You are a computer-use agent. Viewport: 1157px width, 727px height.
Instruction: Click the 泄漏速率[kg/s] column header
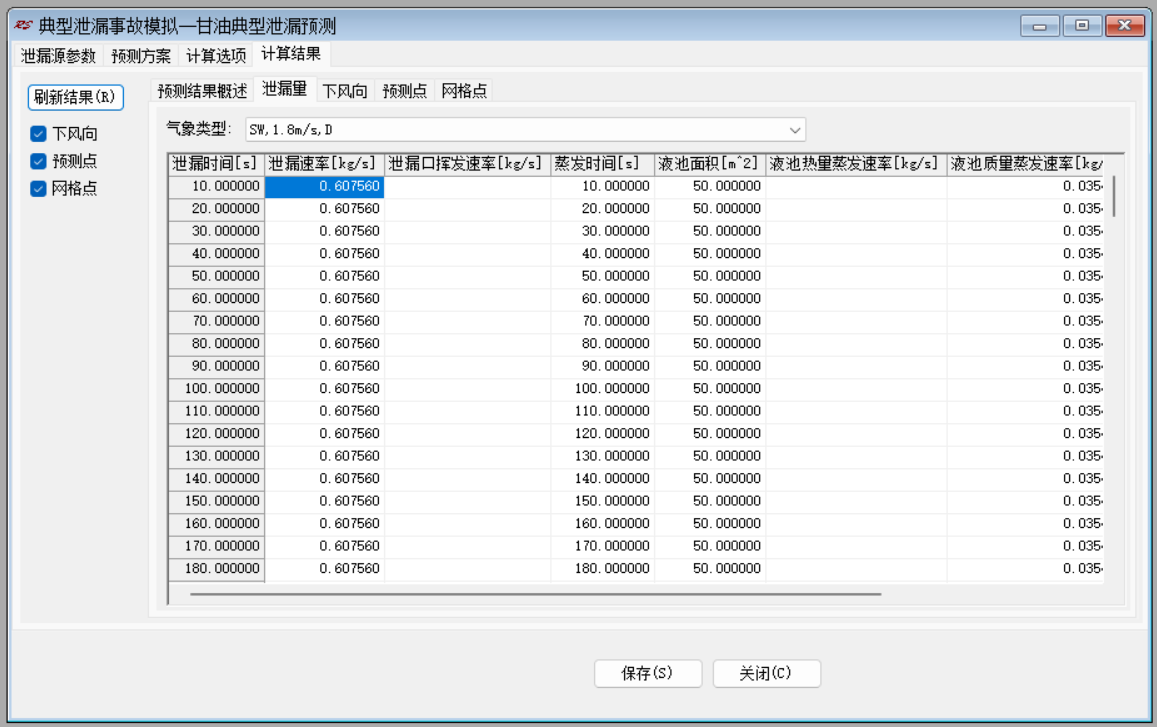pos(324,164)
